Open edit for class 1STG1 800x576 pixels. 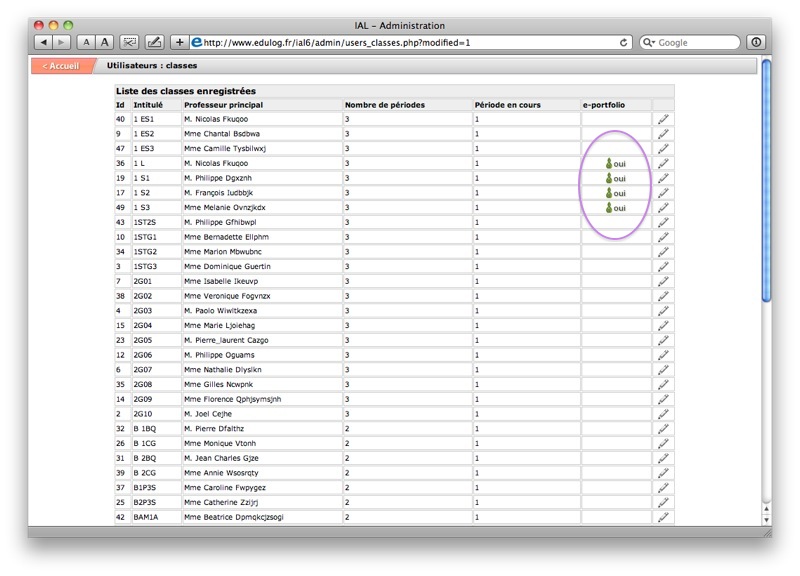coord(663,237)
